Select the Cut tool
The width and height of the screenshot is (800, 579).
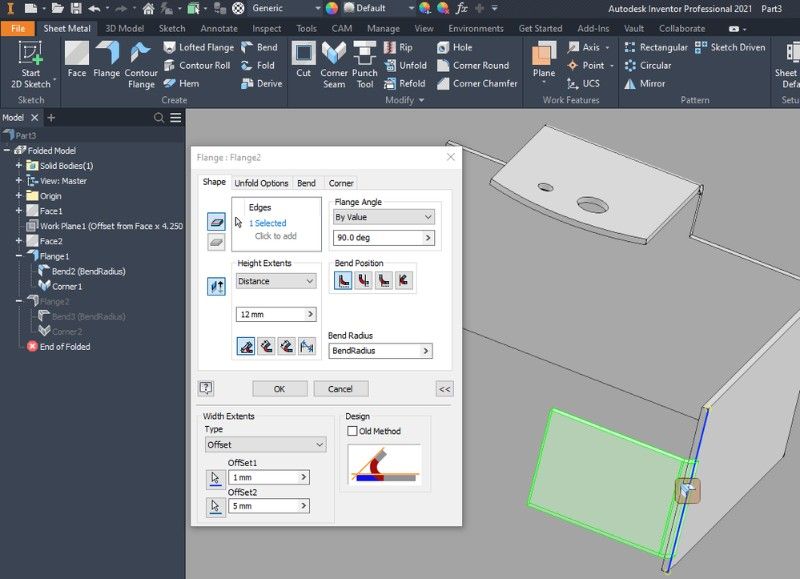[304, 60]
